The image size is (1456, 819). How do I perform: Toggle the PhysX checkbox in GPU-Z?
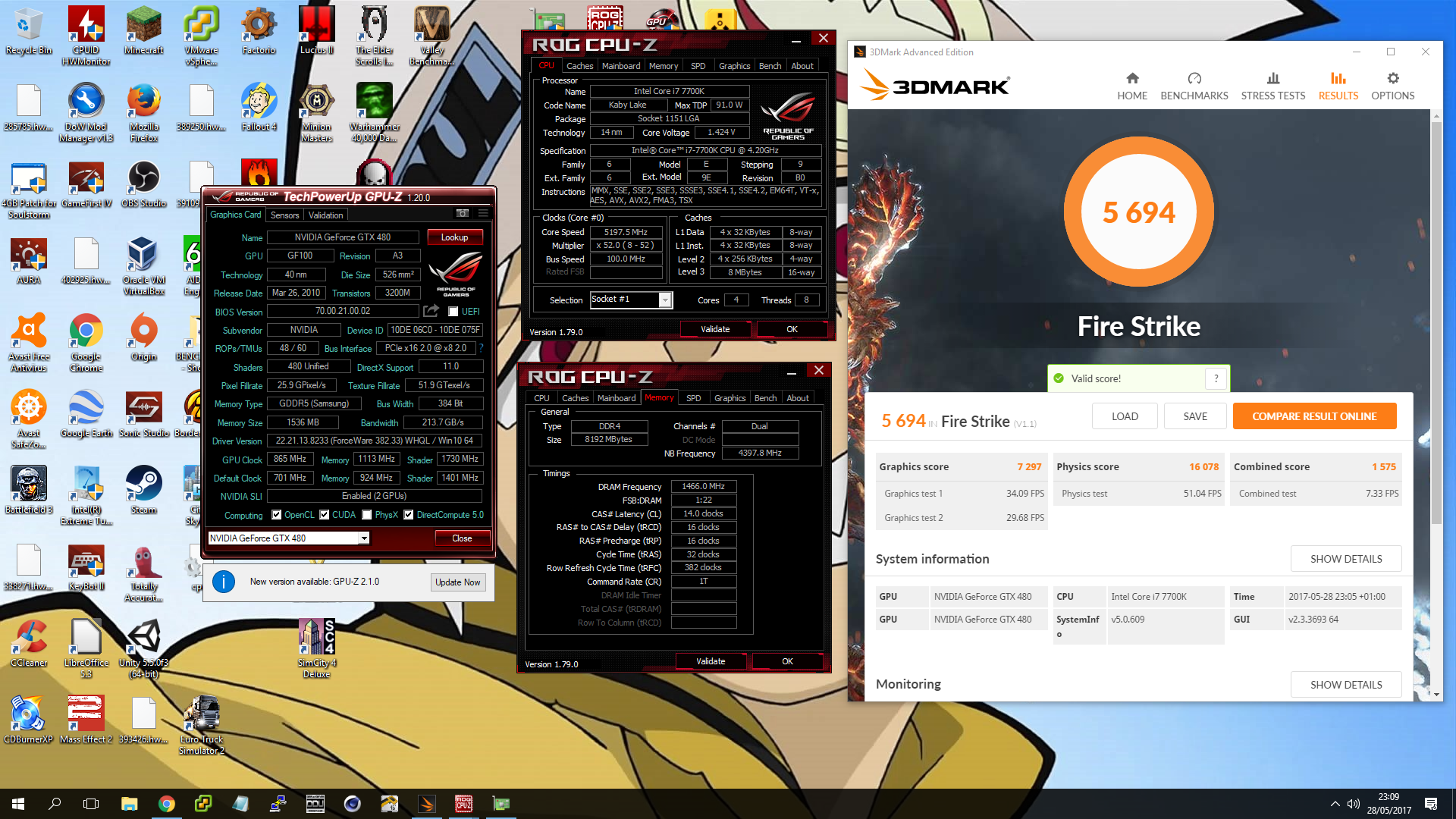367,515
